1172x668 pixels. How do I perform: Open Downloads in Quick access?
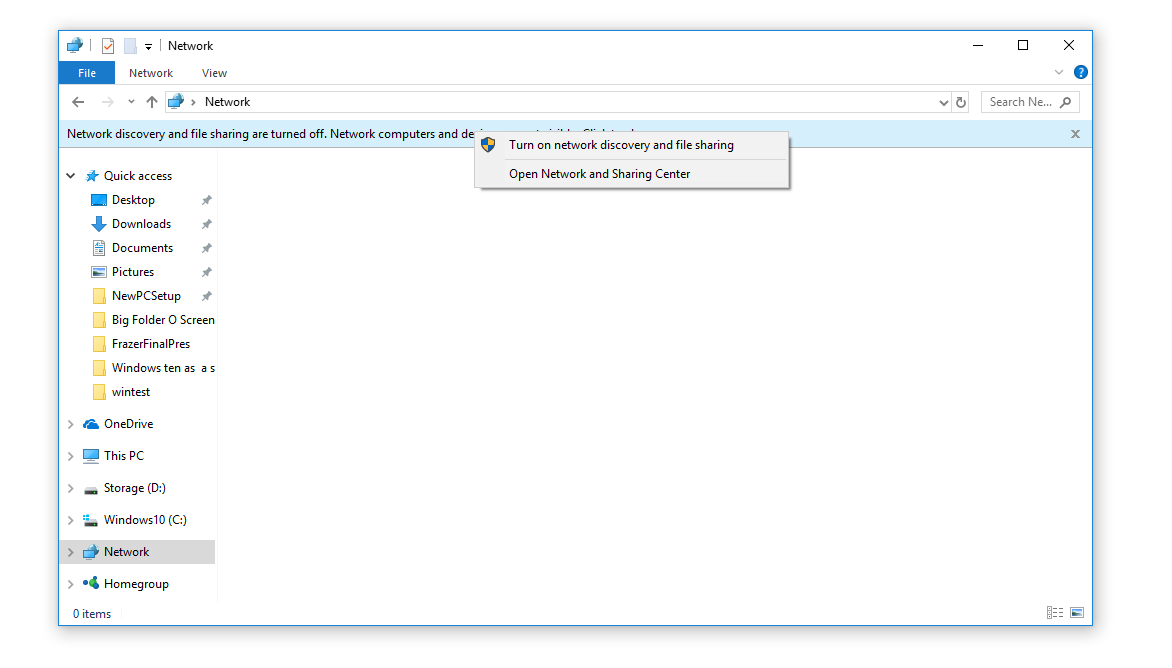141,223
